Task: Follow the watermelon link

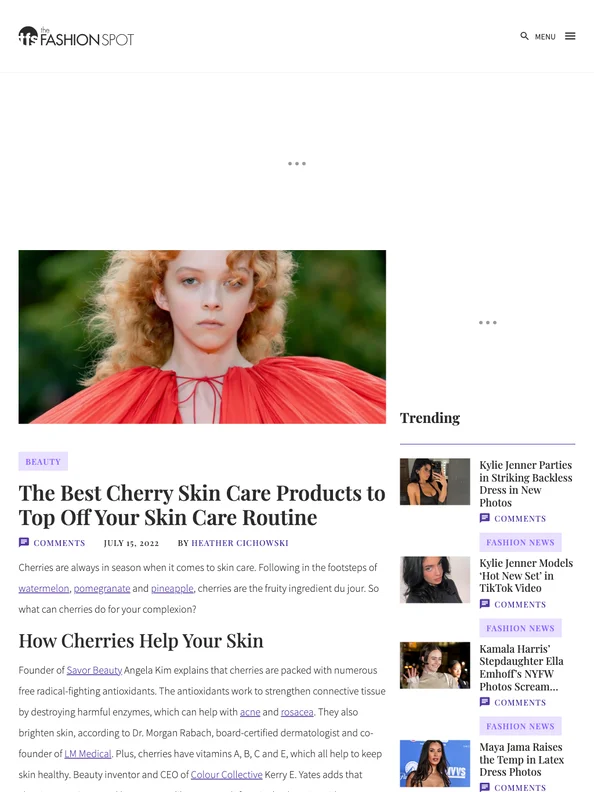Action: 44,588
